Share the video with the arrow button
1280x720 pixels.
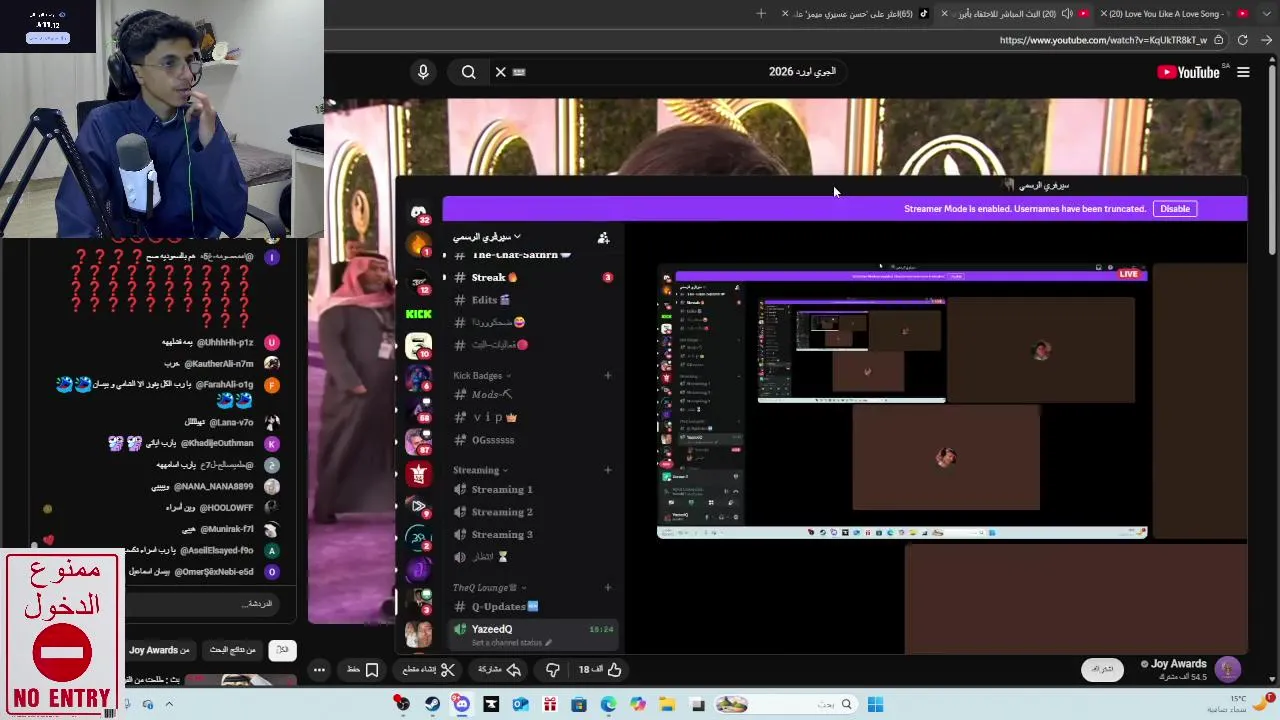point(500,670)
